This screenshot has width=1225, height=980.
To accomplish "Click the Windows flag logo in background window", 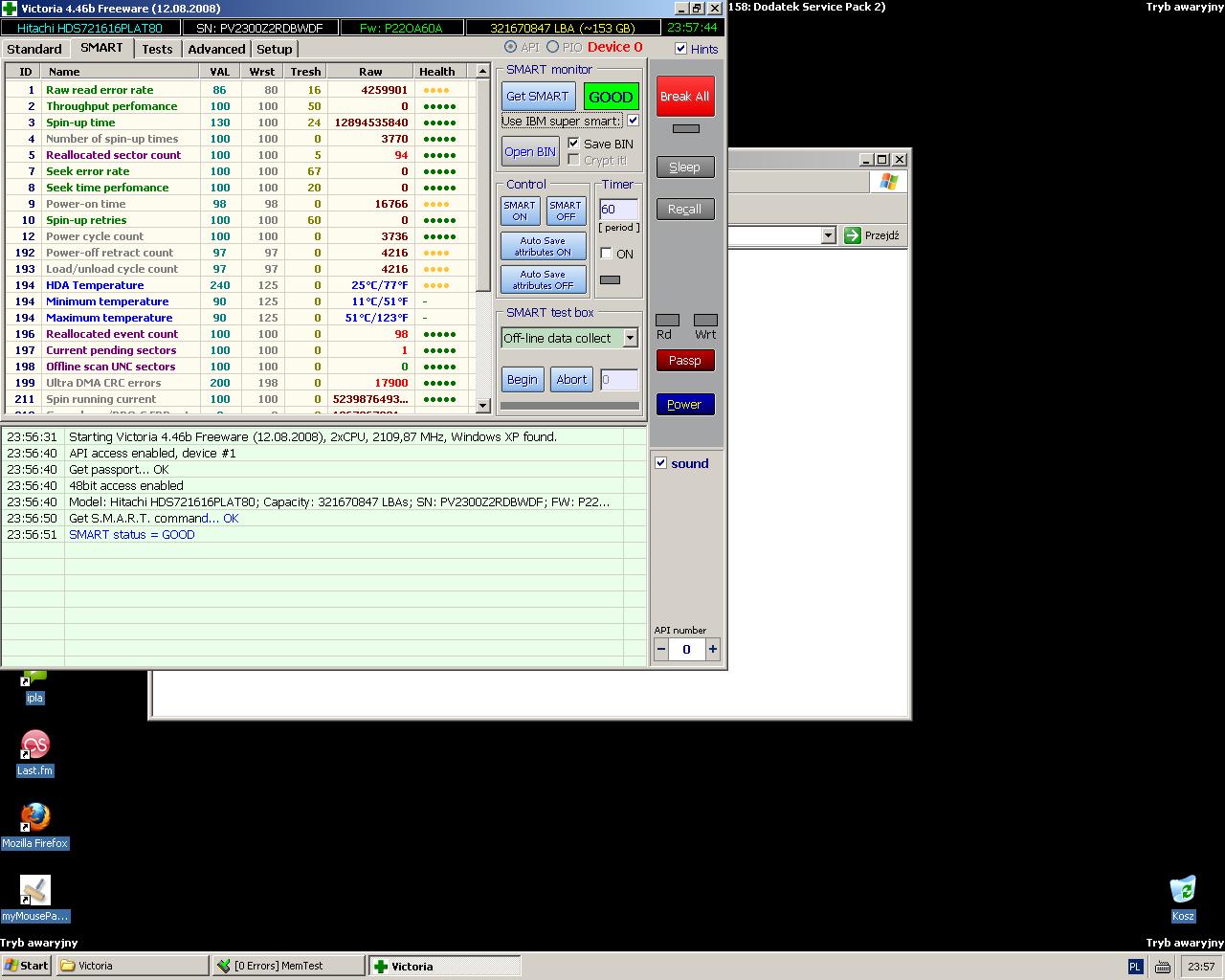I will coord(889,182).
